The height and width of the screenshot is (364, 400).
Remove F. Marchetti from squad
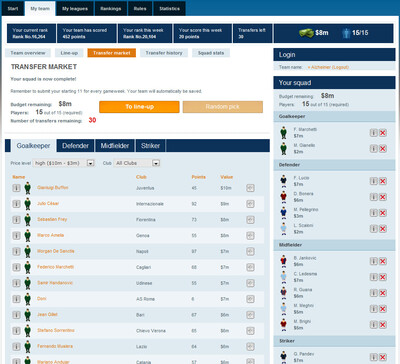tap(383, 133)
